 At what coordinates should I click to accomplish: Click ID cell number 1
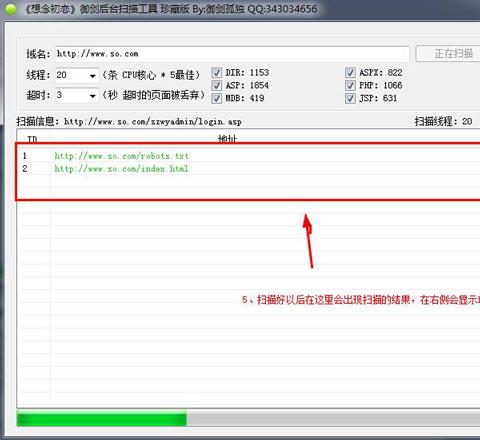[24, 156]
